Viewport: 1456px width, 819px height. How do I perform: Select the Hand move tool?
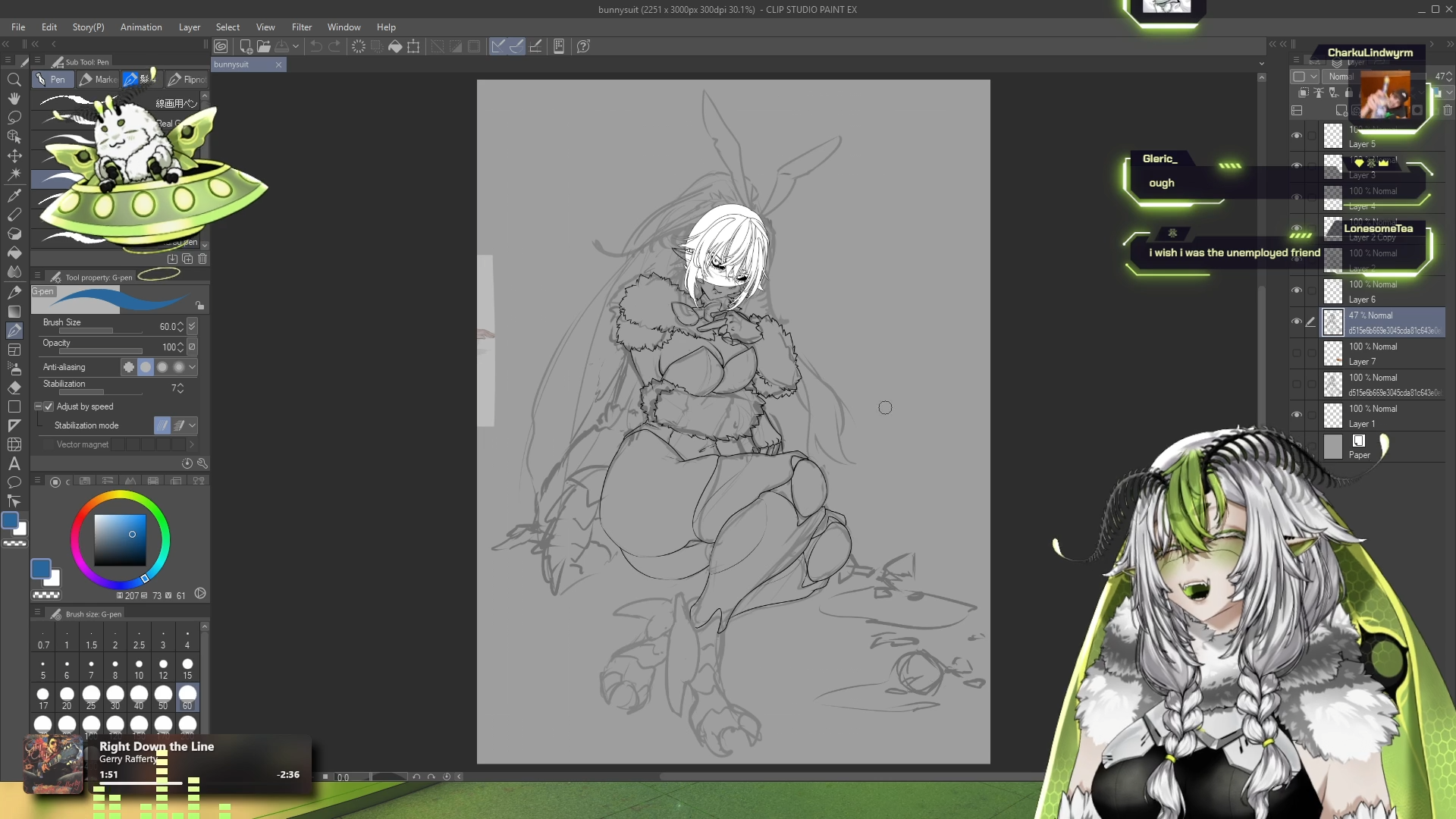pos(14,99)
